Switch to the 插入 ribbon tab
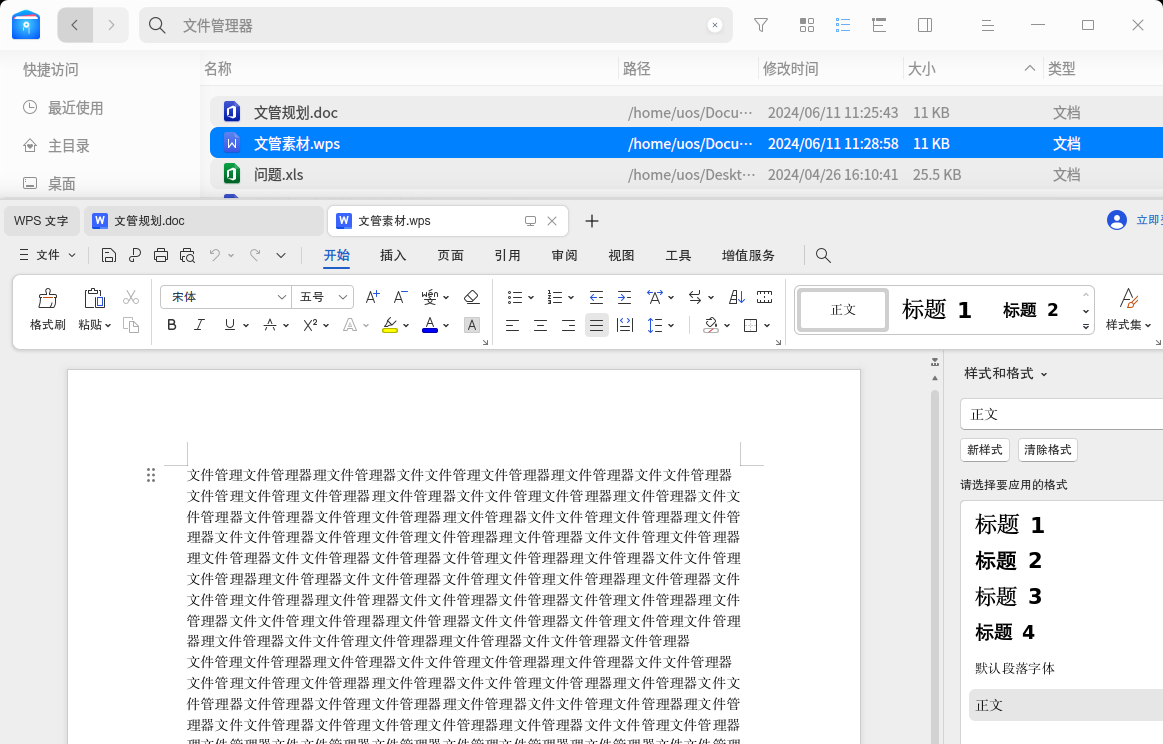 click(393, 255)
